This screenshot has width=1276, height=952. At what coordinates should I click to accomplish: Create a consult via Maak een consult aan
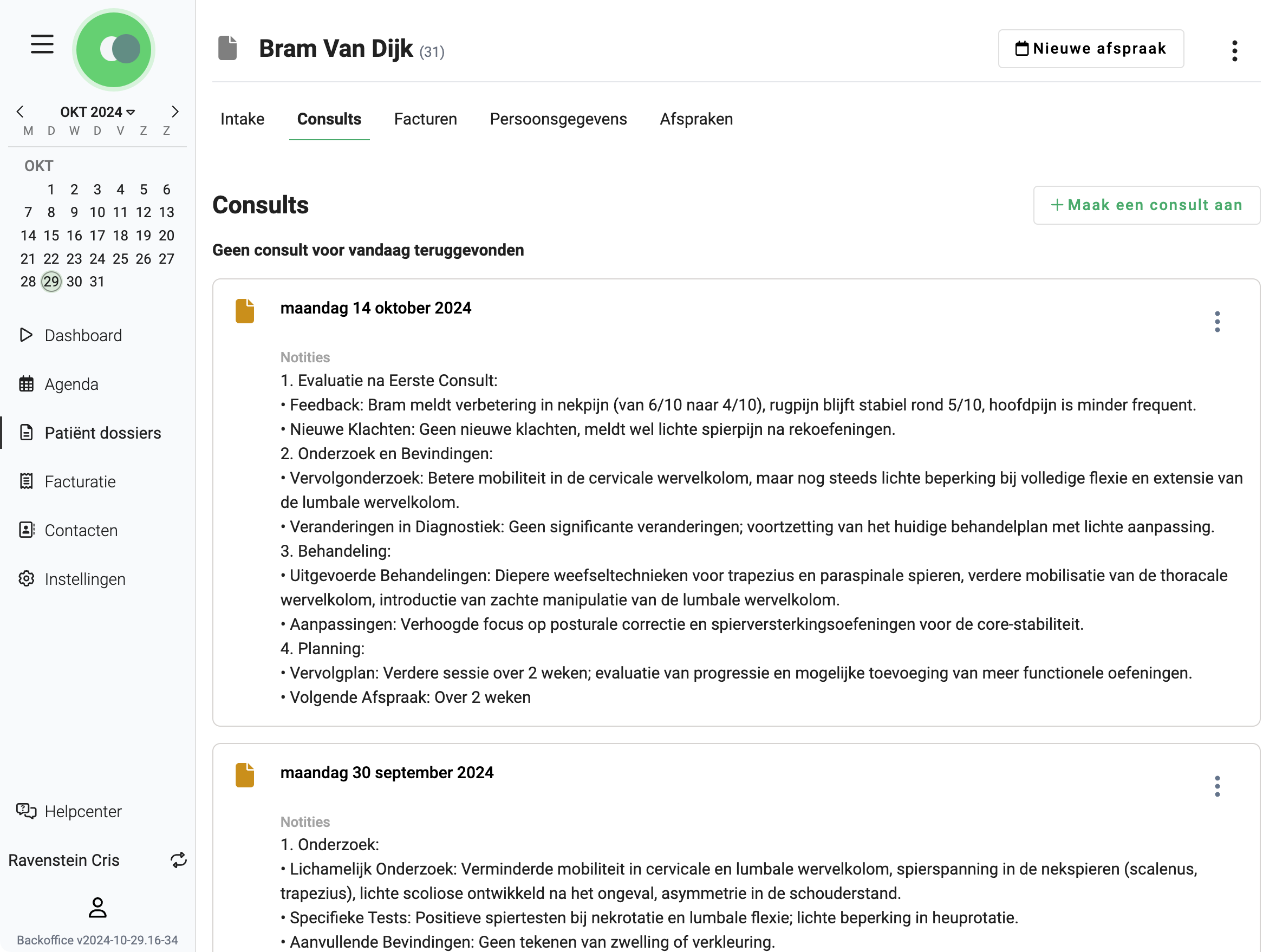pos(1146,205)
